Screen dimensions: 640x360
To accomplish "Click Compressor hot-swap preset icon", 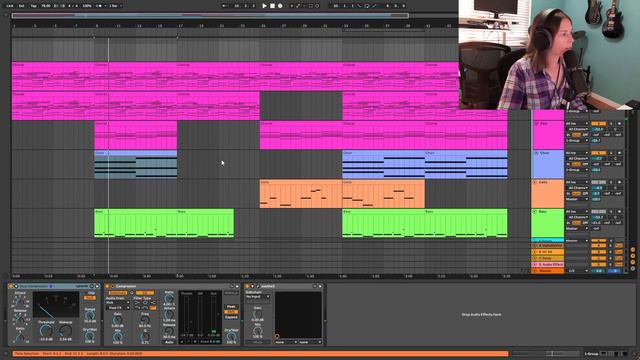I will point(231,287).
